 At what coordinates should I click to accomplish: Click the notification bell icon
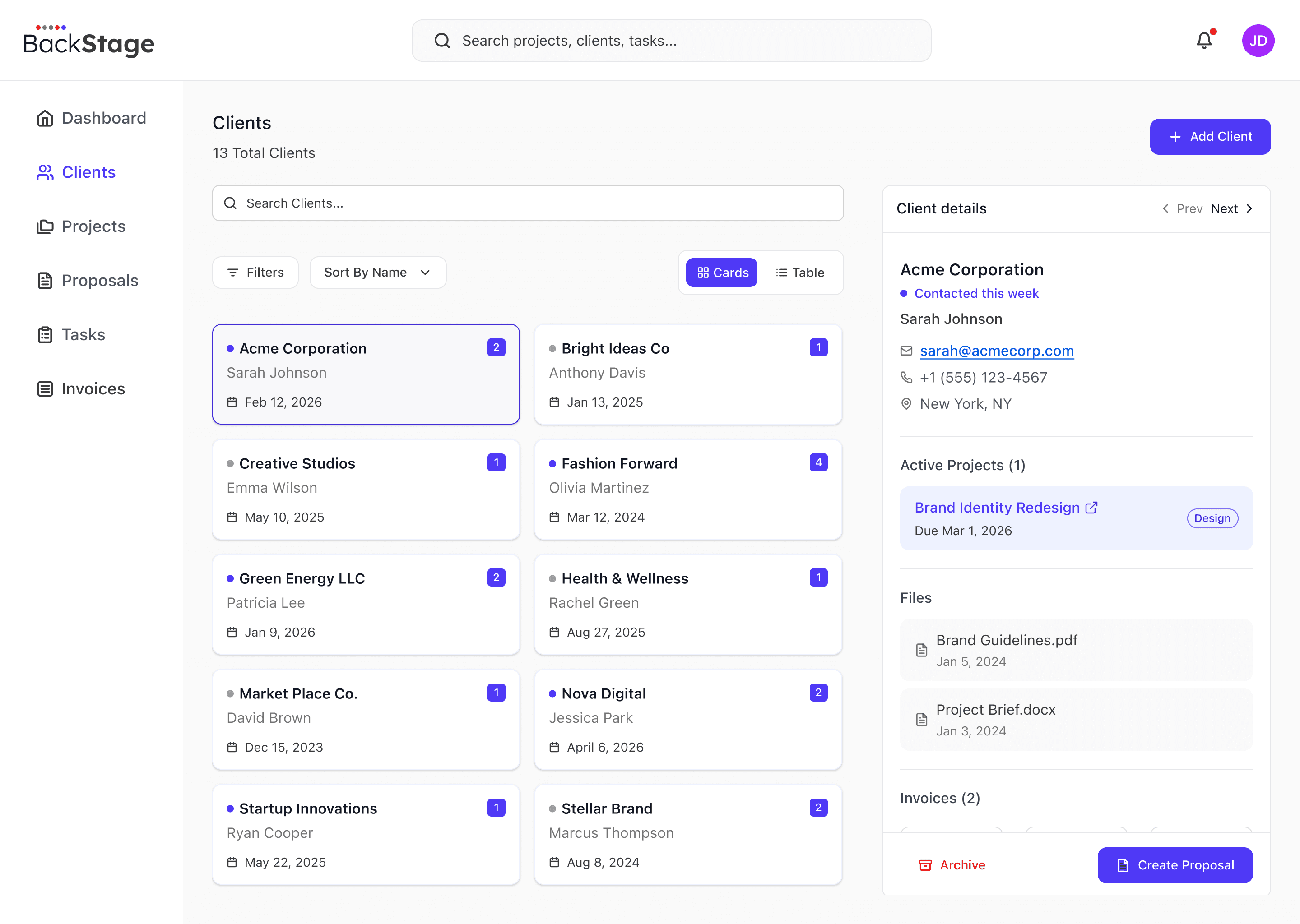click(x=1204, y=41)
